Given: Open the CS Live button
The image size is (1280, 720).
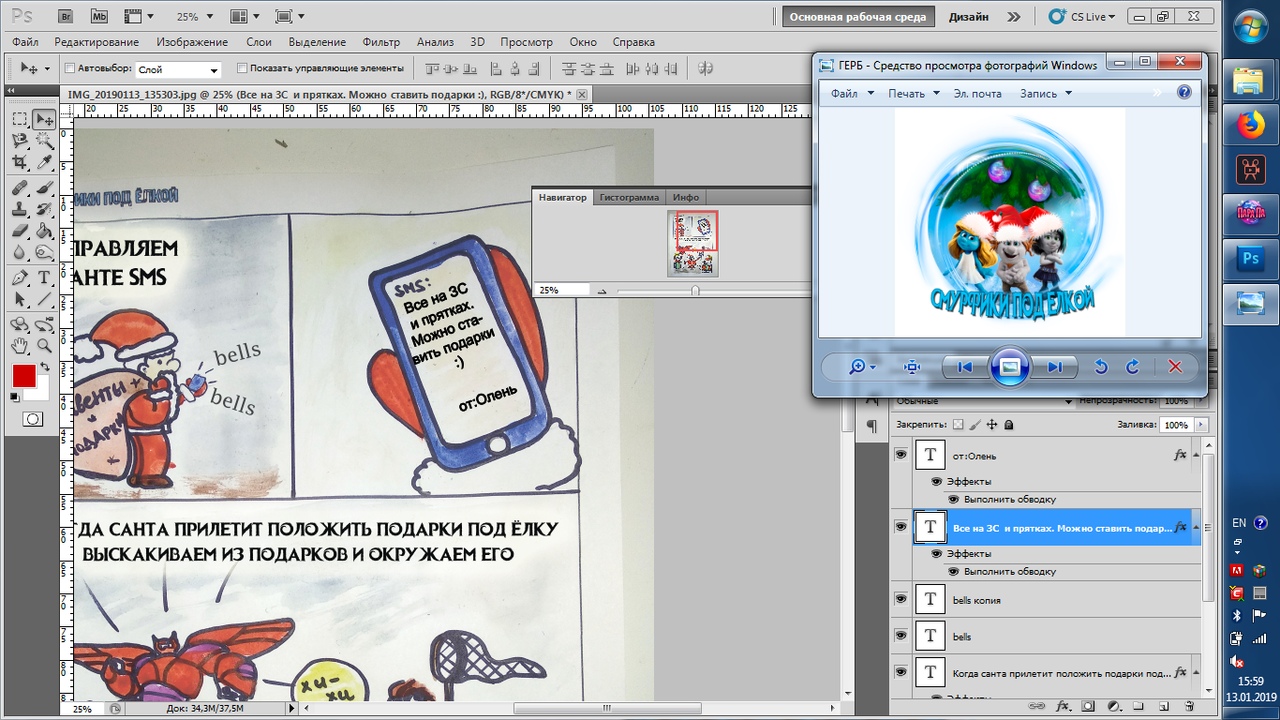Looking at the screenshot, I should pos(1081,17).
